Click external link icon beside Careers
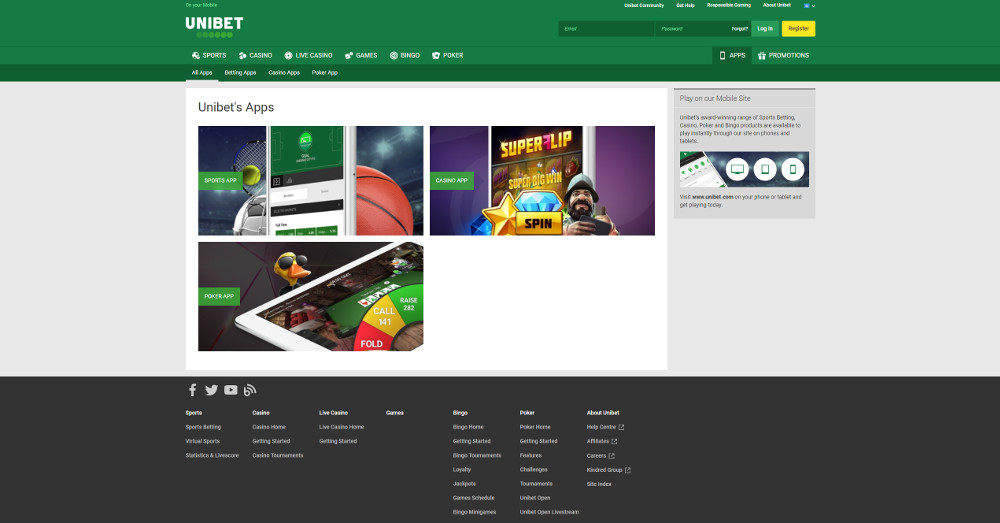The height and width of the screenshot is (523, 1000). [612, 456]
